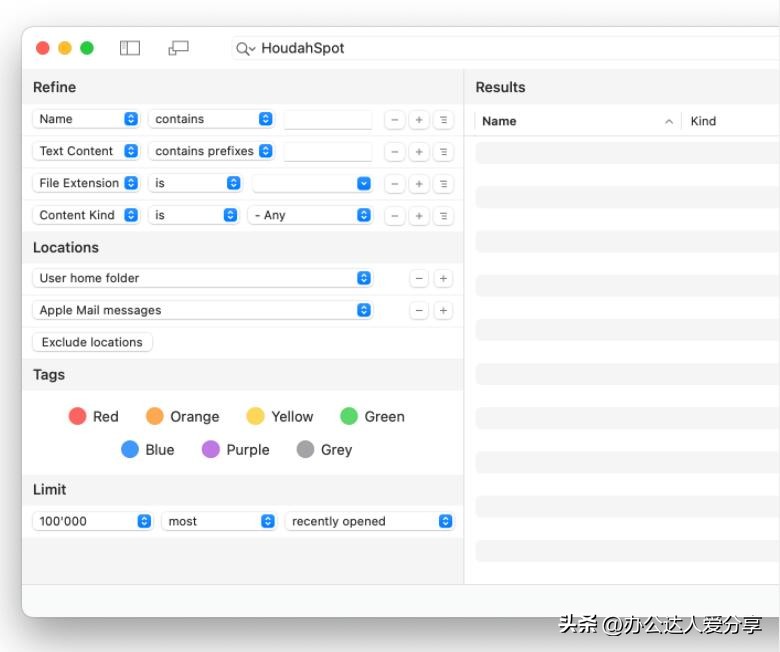
Task: Select the Red tag
Action: (94, 416)
